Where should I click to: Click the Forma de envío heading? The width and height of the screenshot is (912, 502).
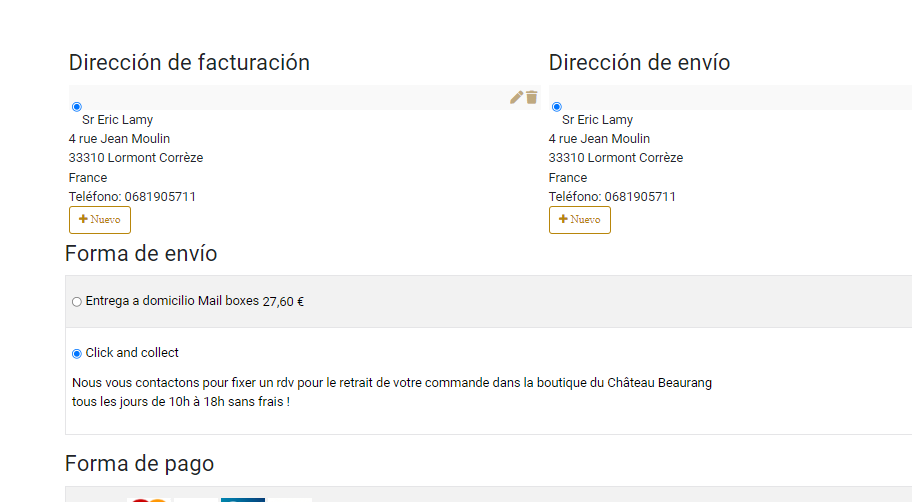point(141,254)
